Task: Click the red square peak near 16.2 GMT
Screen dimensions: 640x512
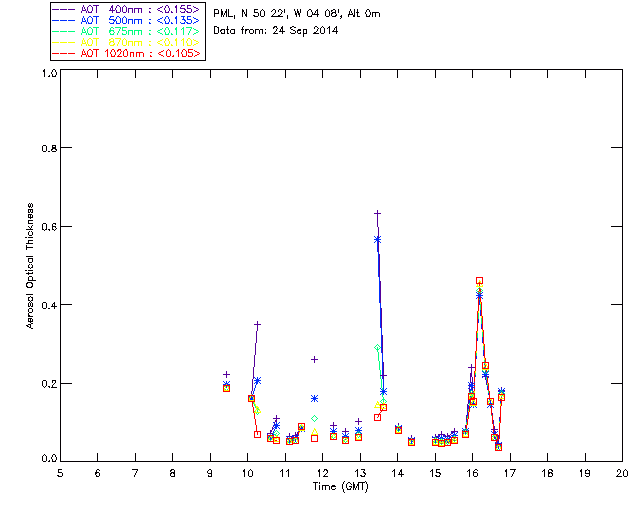Action: click(x=480, y=280)
